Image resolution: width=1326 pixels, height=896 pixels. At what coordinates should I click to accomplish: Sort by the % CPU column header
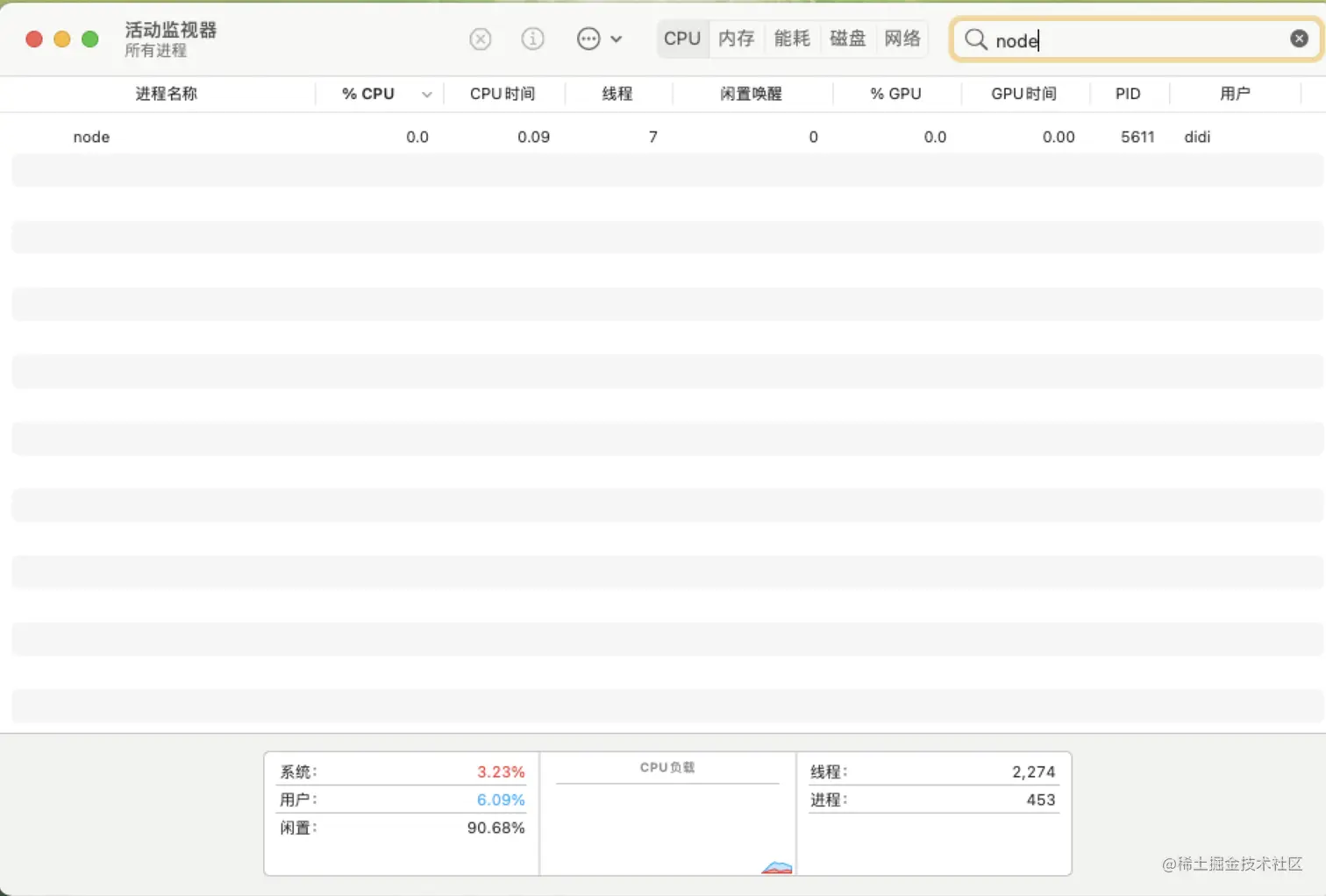(368, 94)
